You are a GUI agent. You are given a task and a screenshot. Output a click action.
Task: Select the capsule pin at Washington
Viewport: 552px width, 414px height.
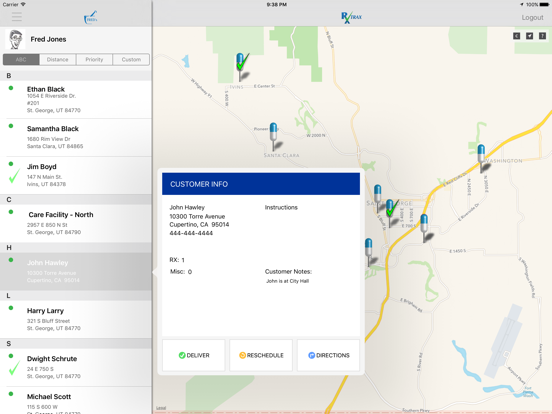[x=482, y=158]
